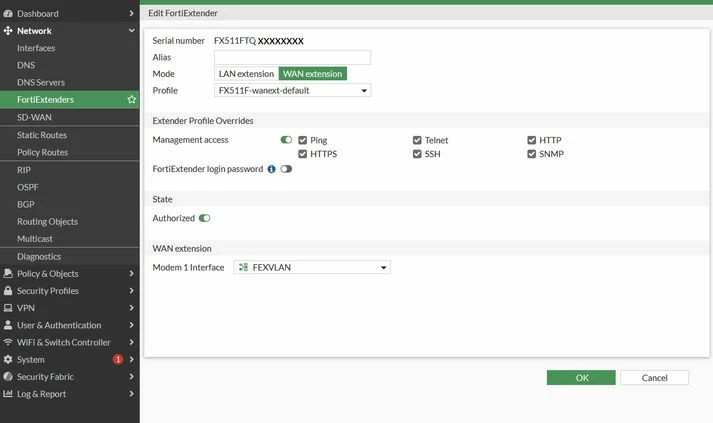Screen dimensions: 713x423
Task: Click the serial number FX511FTQ text
Action: 235,40
